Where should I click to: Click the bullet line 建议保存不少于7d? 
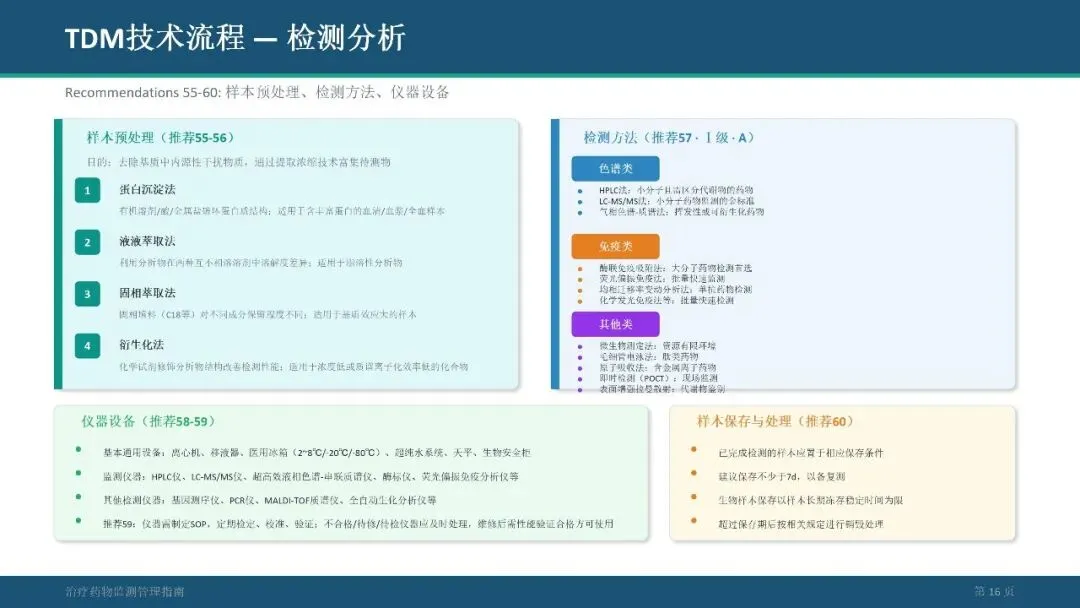pos(781,476)
